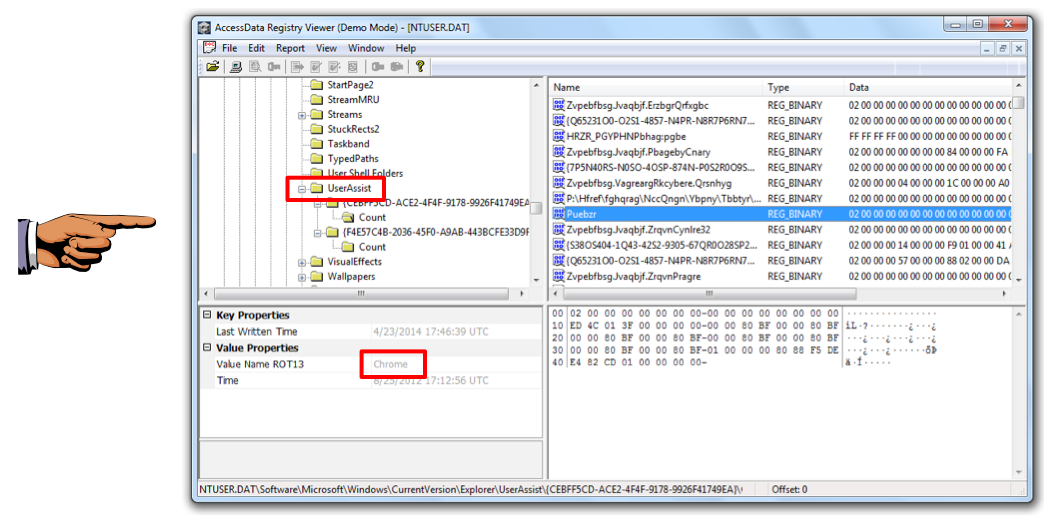Click the document-with-arrow report toolbar icon
This screenshot has height=524, width=1049.
297,66
